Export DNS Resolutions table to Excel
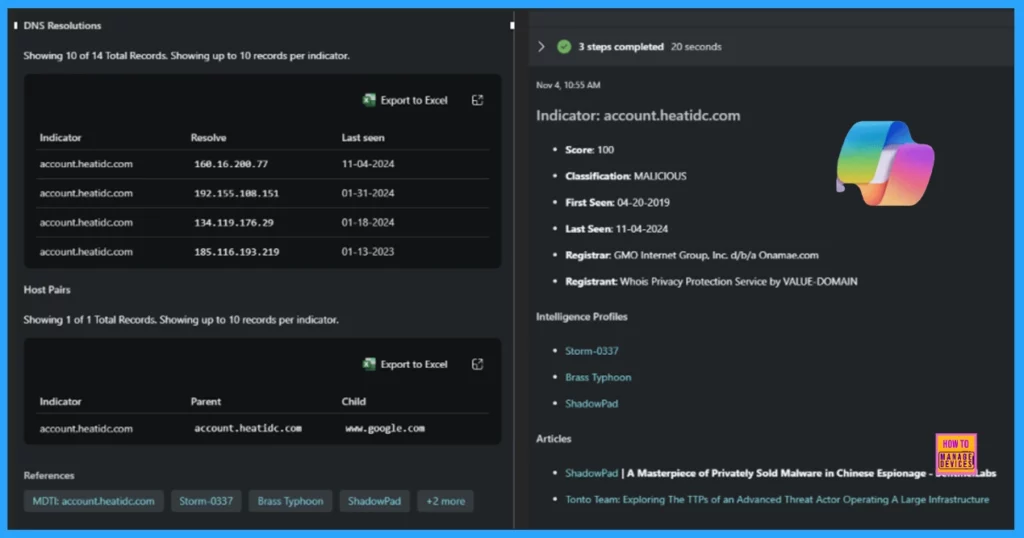1024x538 pixels. click(x=406, y=100)
